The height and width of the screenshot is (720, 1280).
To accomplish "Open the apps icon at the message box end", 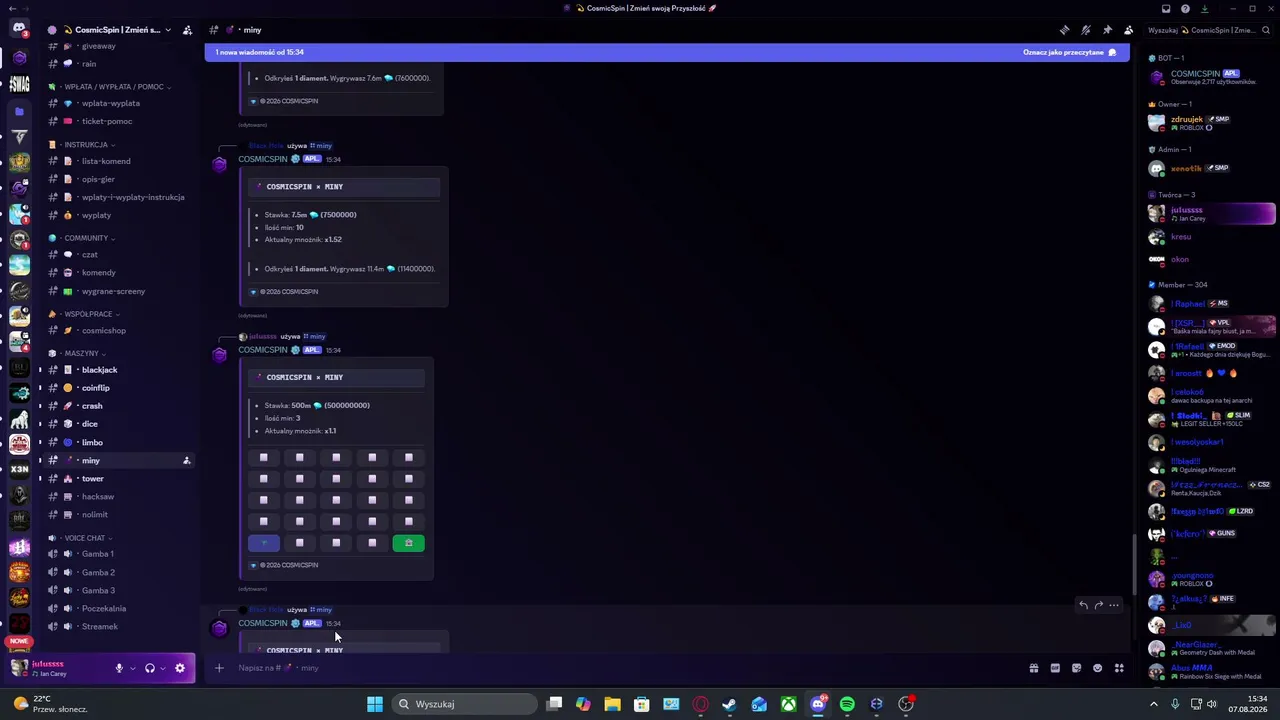I will click(1119, 668).
